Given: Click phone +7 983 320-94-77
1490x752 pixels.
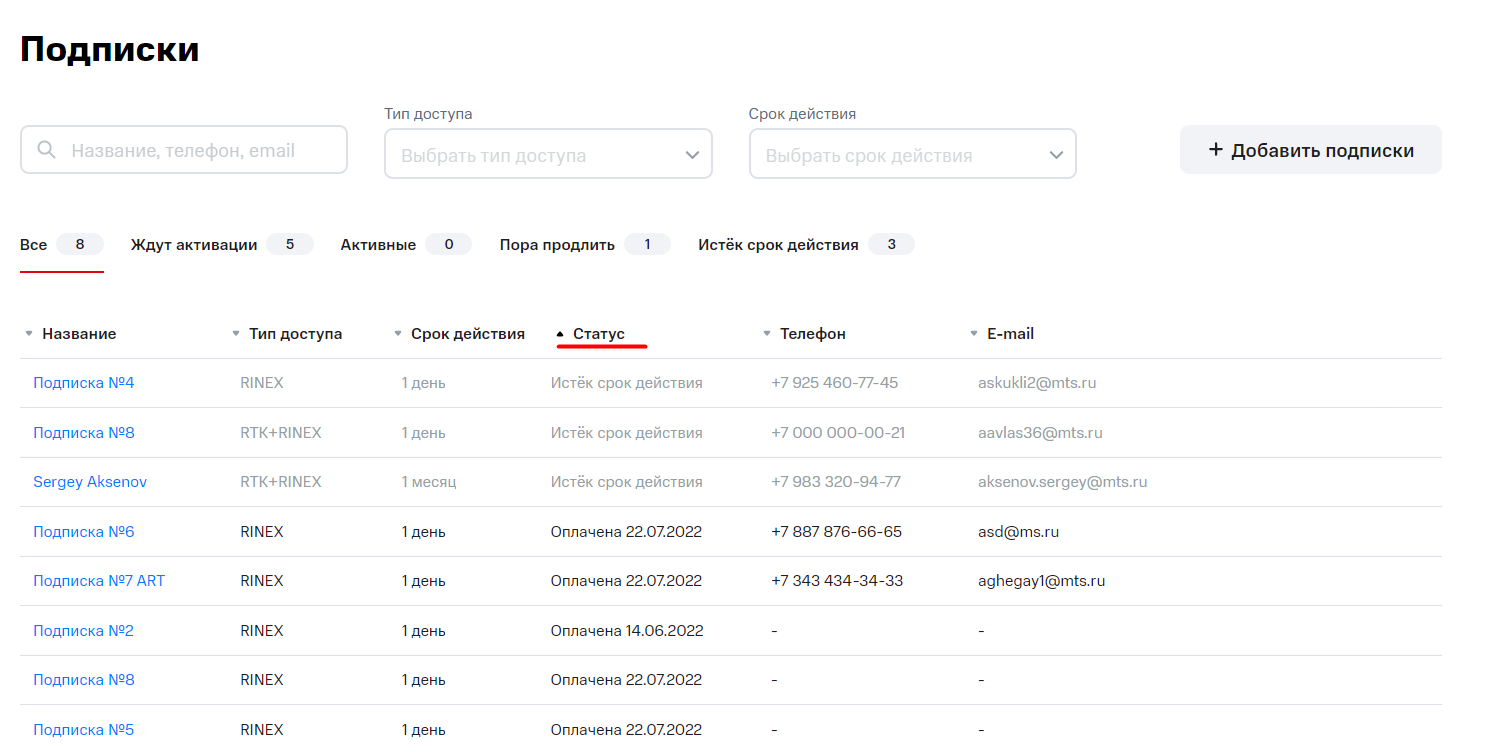Looking at the screenshot, I should point(836,482).
